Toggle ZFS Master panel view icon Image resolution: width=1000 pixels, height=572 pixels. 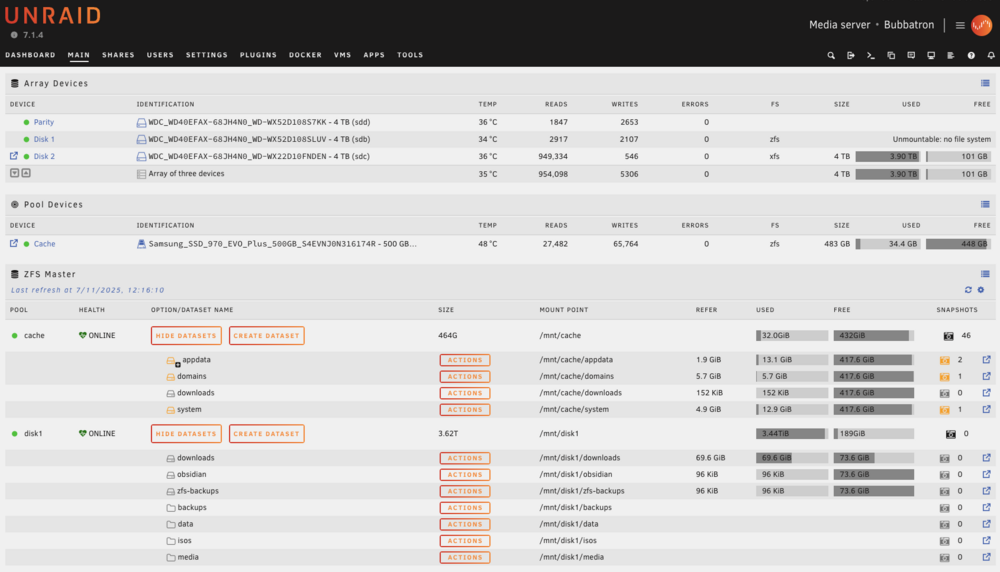click(x=985, y=274)
